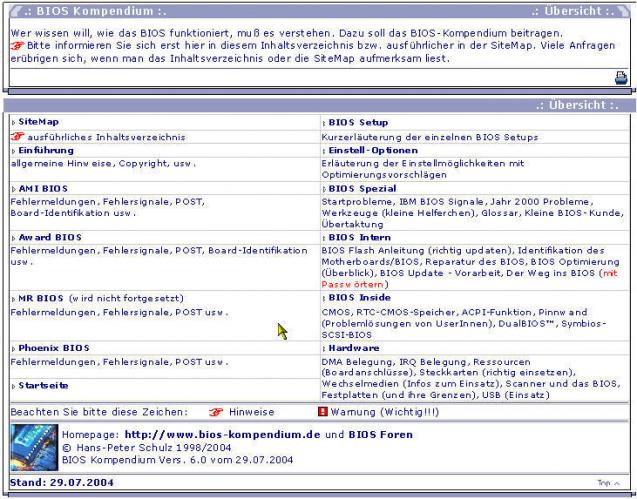Click the red warning icon next to Warnung
The width and height of the screenshot is (637, 499).
323,412
